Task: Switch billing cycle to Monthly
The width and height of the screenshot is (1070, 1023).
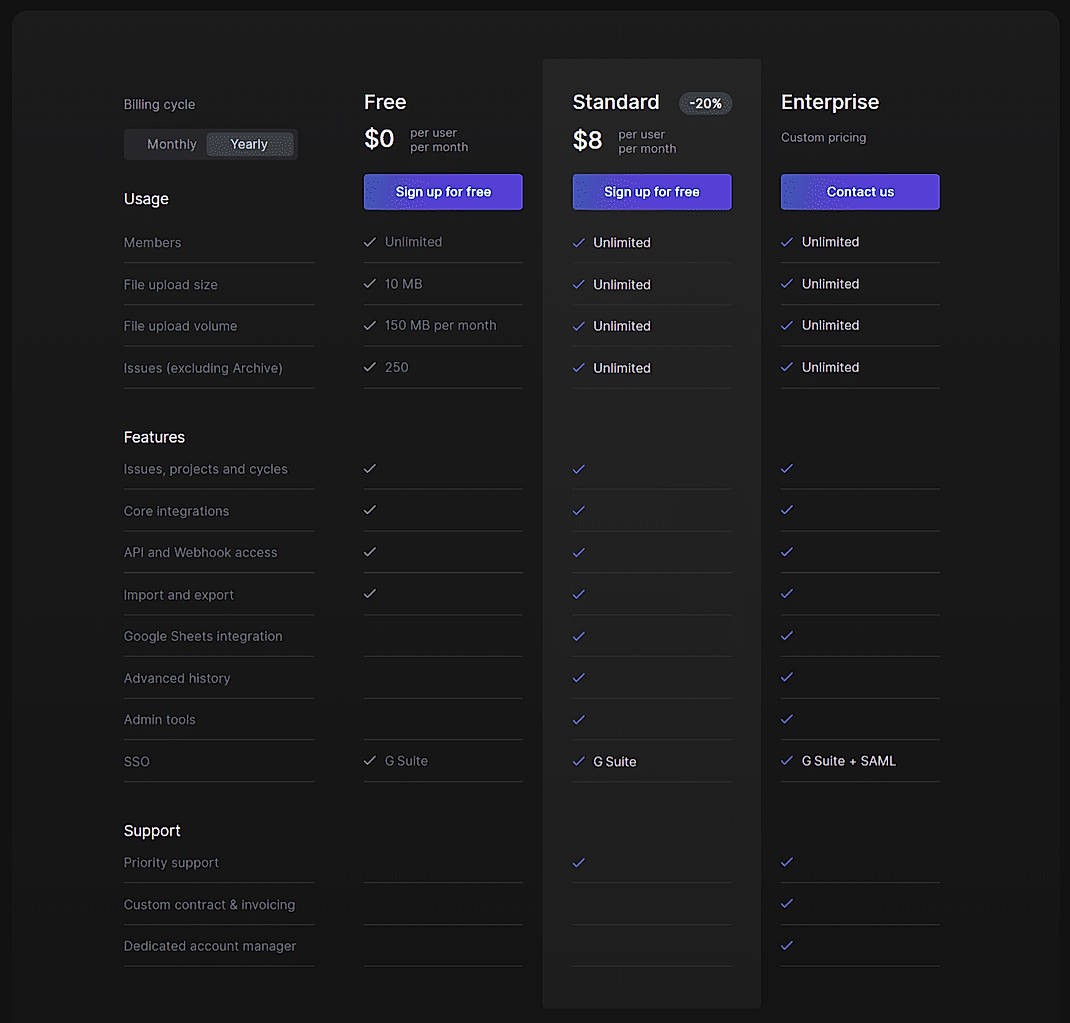Action: click(171, 143)
